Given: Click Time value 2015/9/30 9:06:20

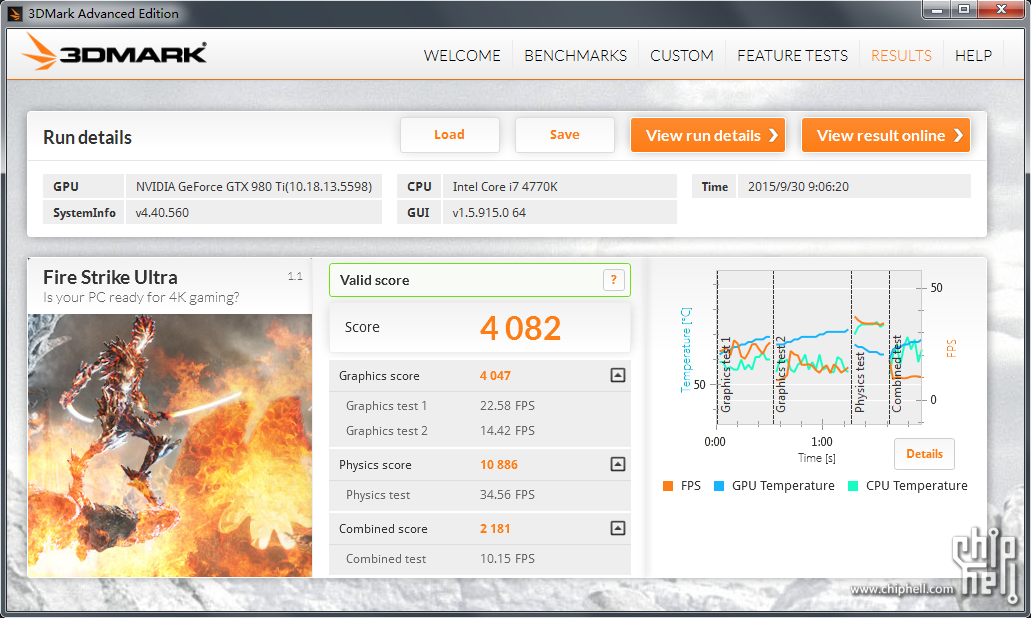Looking at the screenshot, I should [x=798, y=187].
